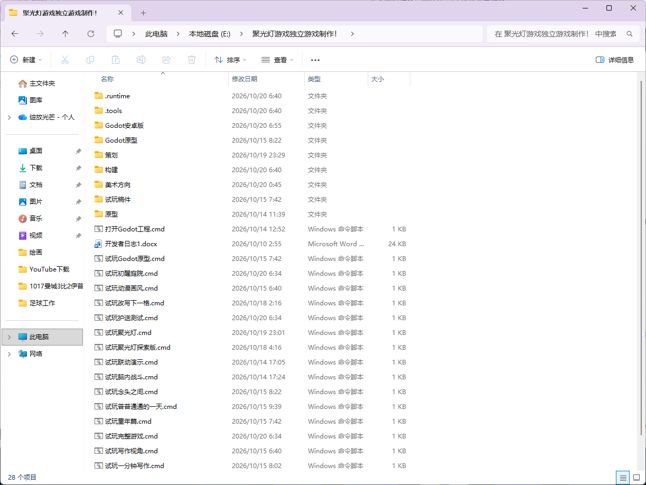Open the 新建 dropdown
646x485 pixels.
tap(26, 60)
